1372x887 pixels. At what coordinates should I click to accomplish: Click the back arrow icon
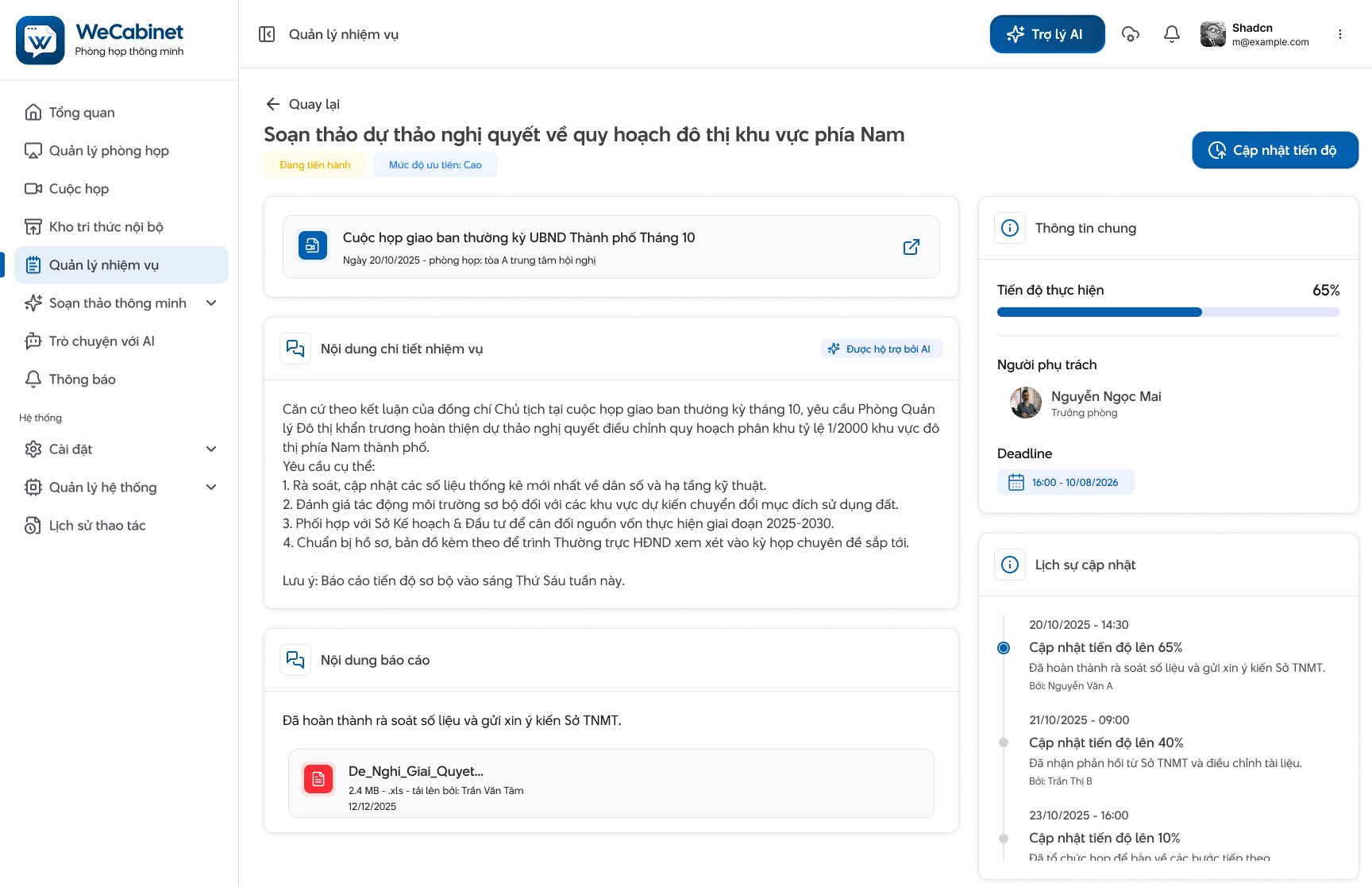(x=273, y=104)
